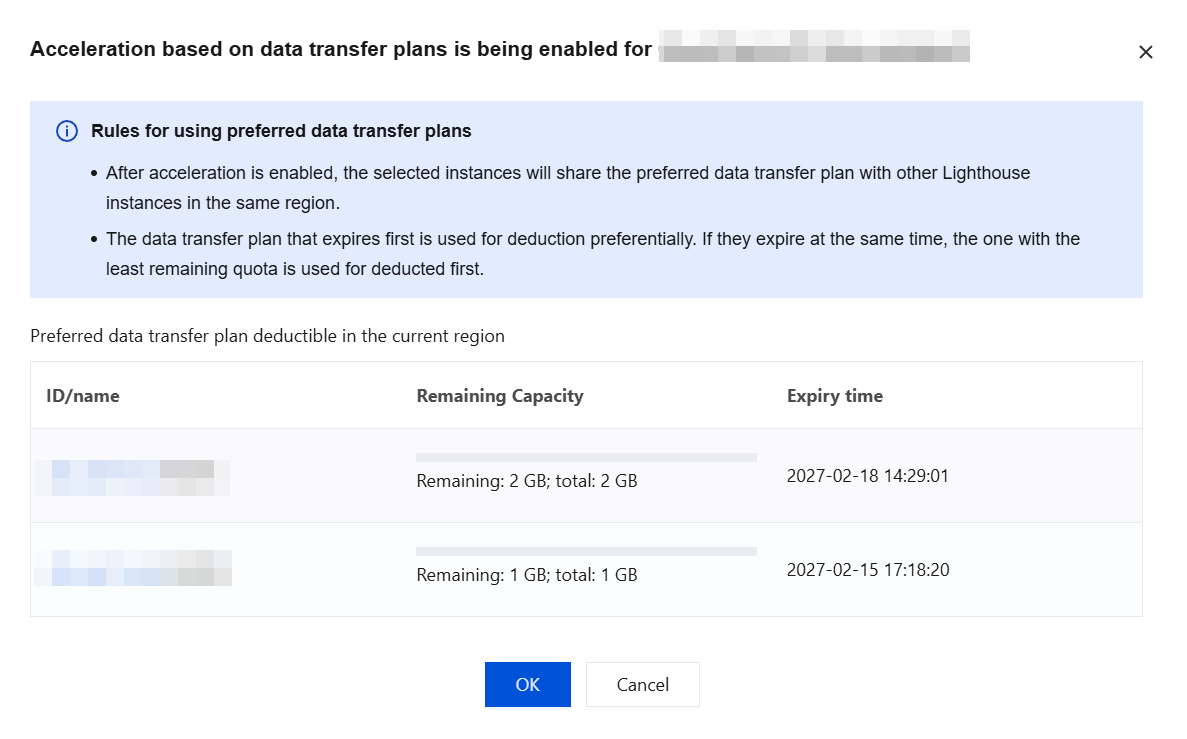
Task: Select the blurred plan ID in second row
Action: coord(133,568)
